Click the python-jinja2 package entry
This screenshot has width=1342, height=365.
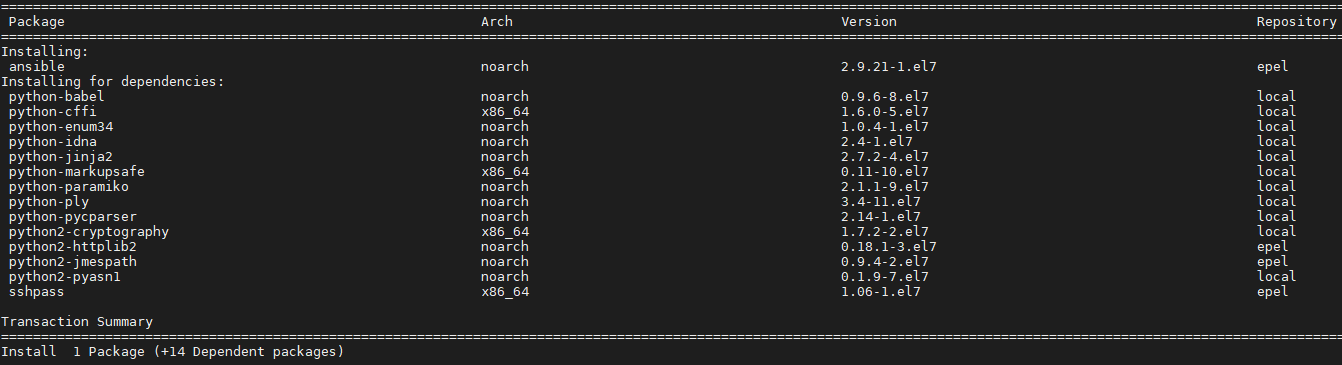(61, 157)
